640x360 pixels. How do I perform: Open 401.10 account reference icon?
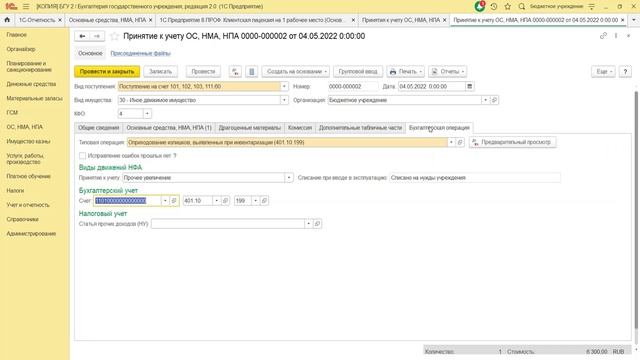coord(225,201)
